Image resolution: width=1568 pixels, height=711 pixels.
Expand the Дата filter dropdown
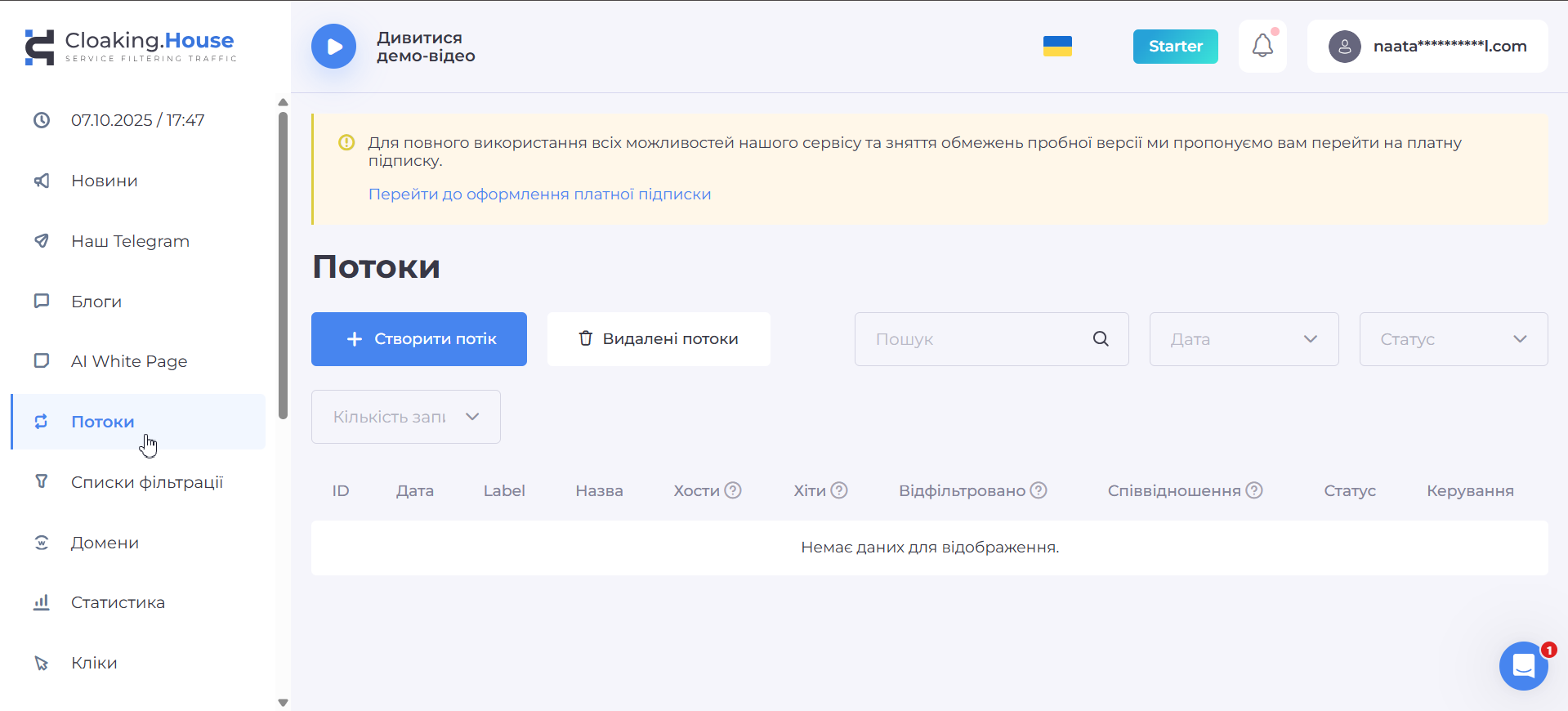pos(1243,339)
